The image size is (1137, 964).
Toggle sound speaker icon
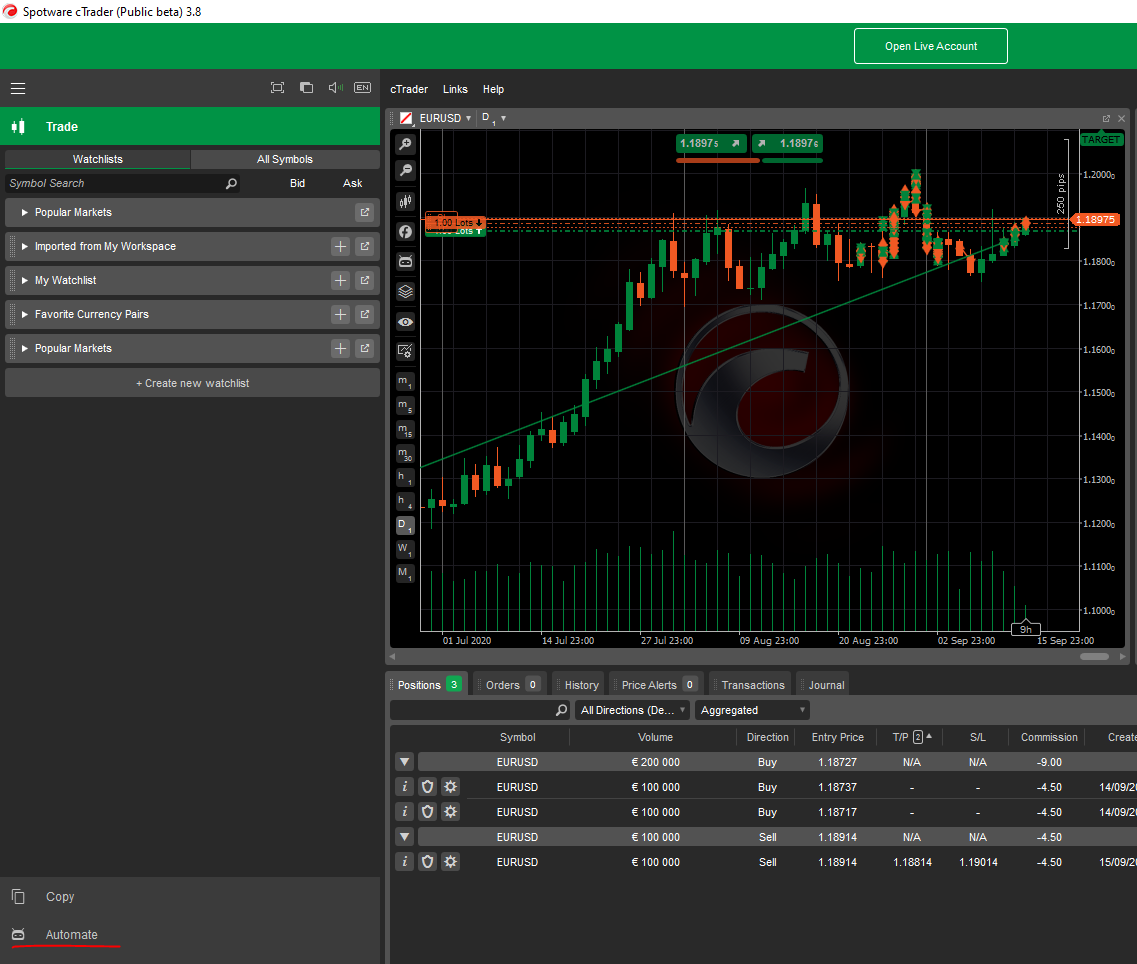(x=335, y=88)
